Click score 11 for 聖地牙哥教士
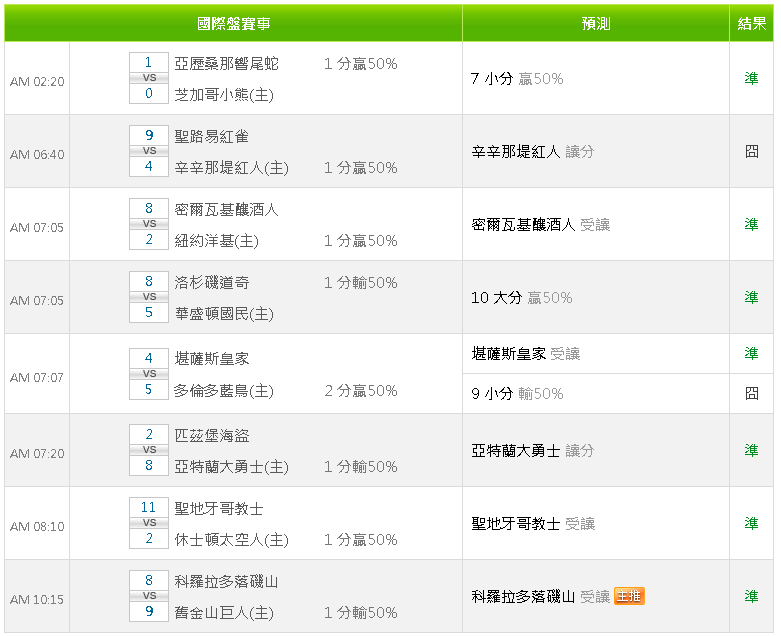The width and height of the screenshot is (781, 636). [x=148, y=507]
